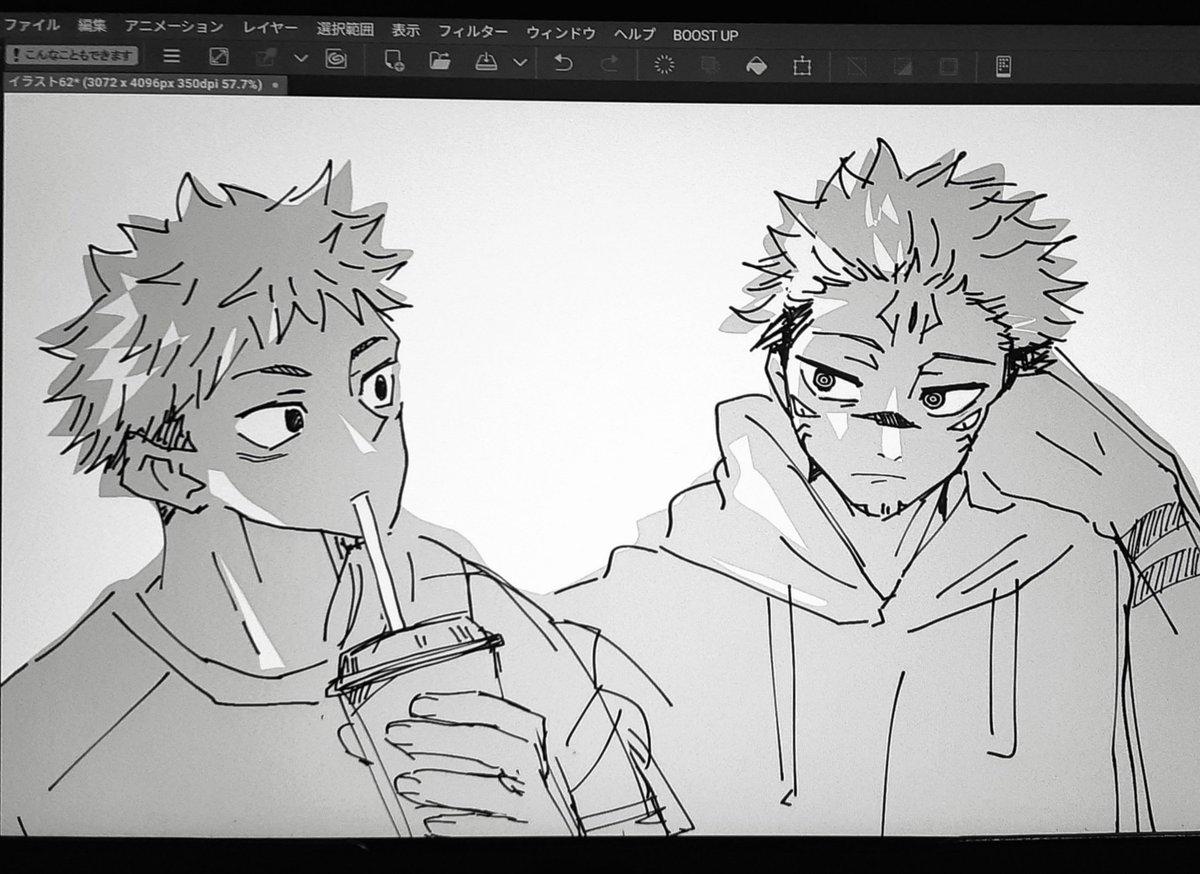Expand the Save options dropdown arrow
1200x874 pixels.
click(x=520, y=63)
